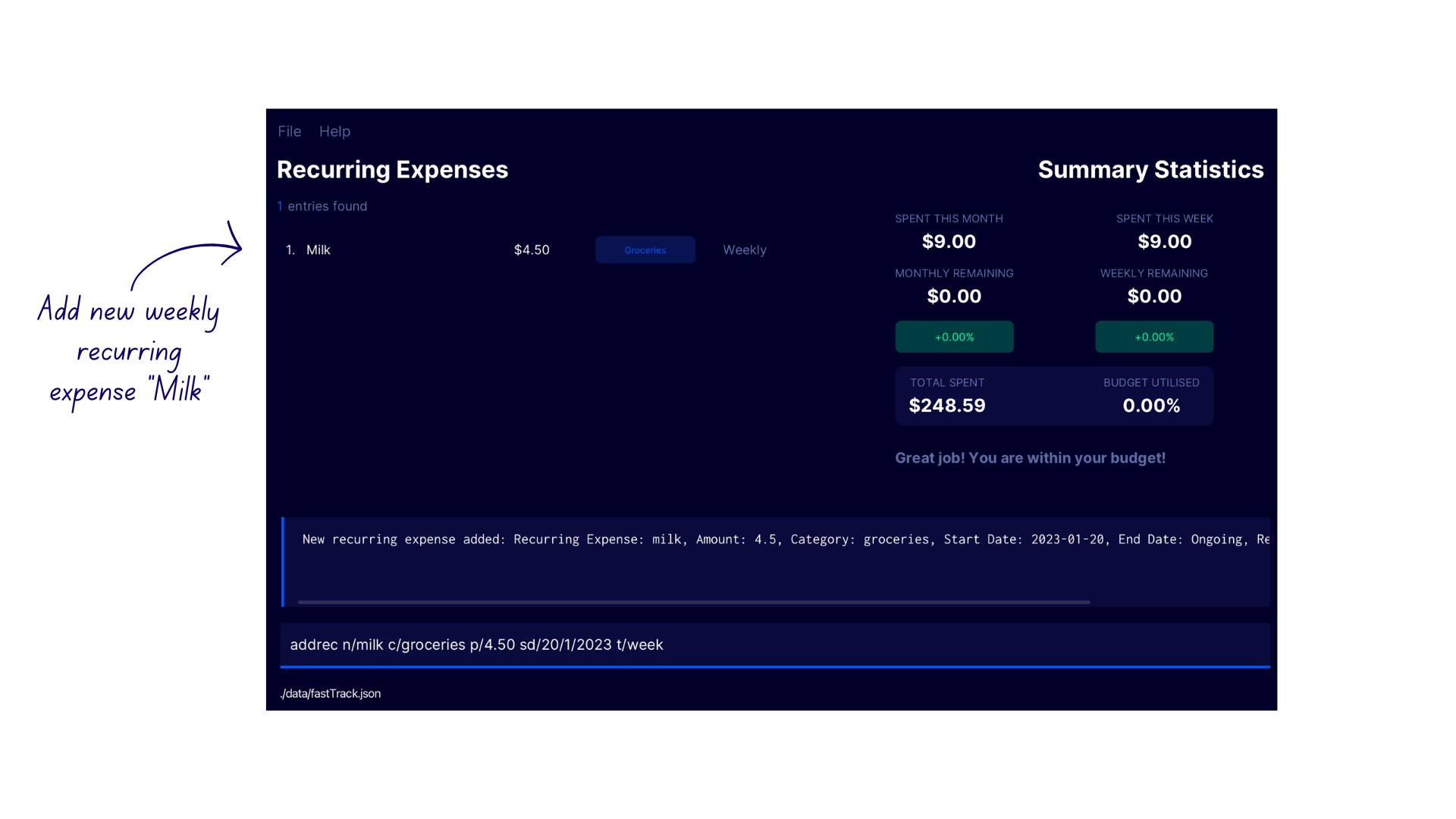This screenshot has width=1456, height=819.
Task: Click the result message horizontal scrollbar
Action: pyautogui.click(x=693, y=602)
